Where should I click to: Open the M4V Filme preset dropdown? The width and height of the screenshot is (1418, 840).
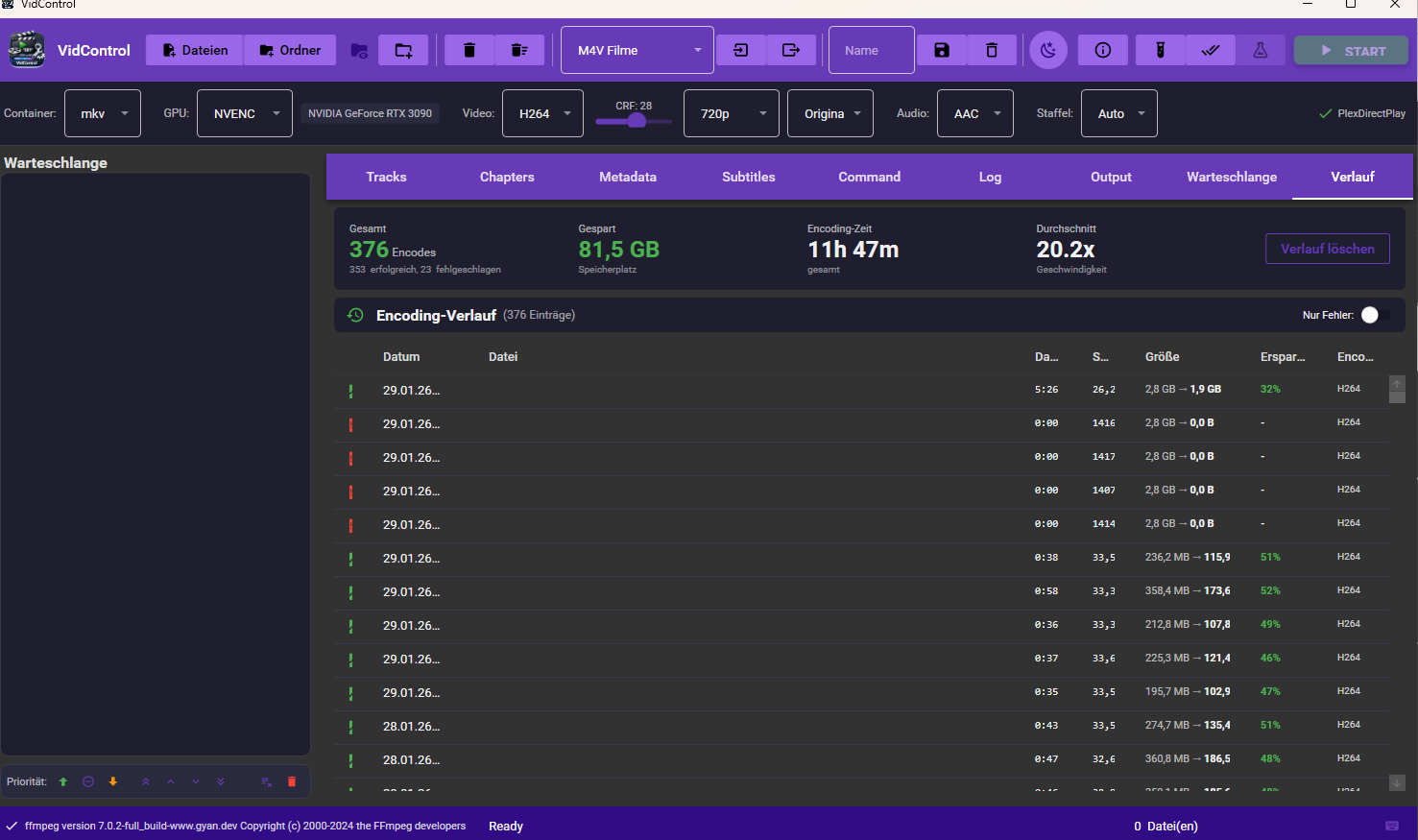(x=637, y=50)
